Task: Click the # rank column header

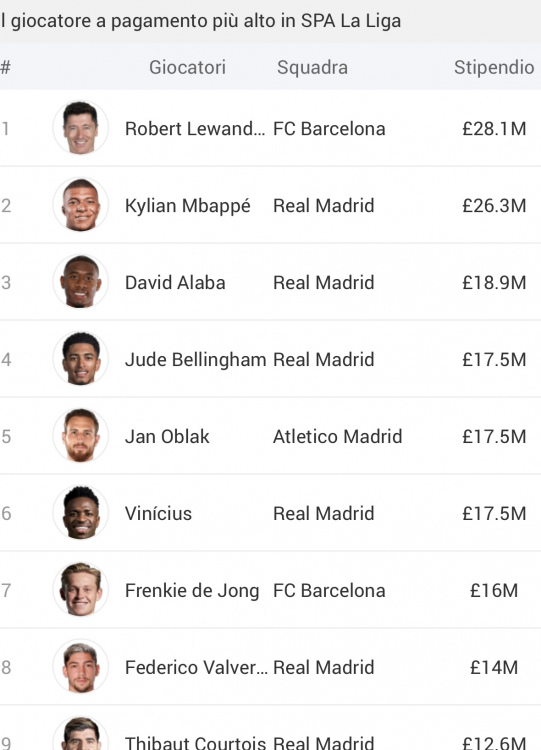Action: point(5,67)
